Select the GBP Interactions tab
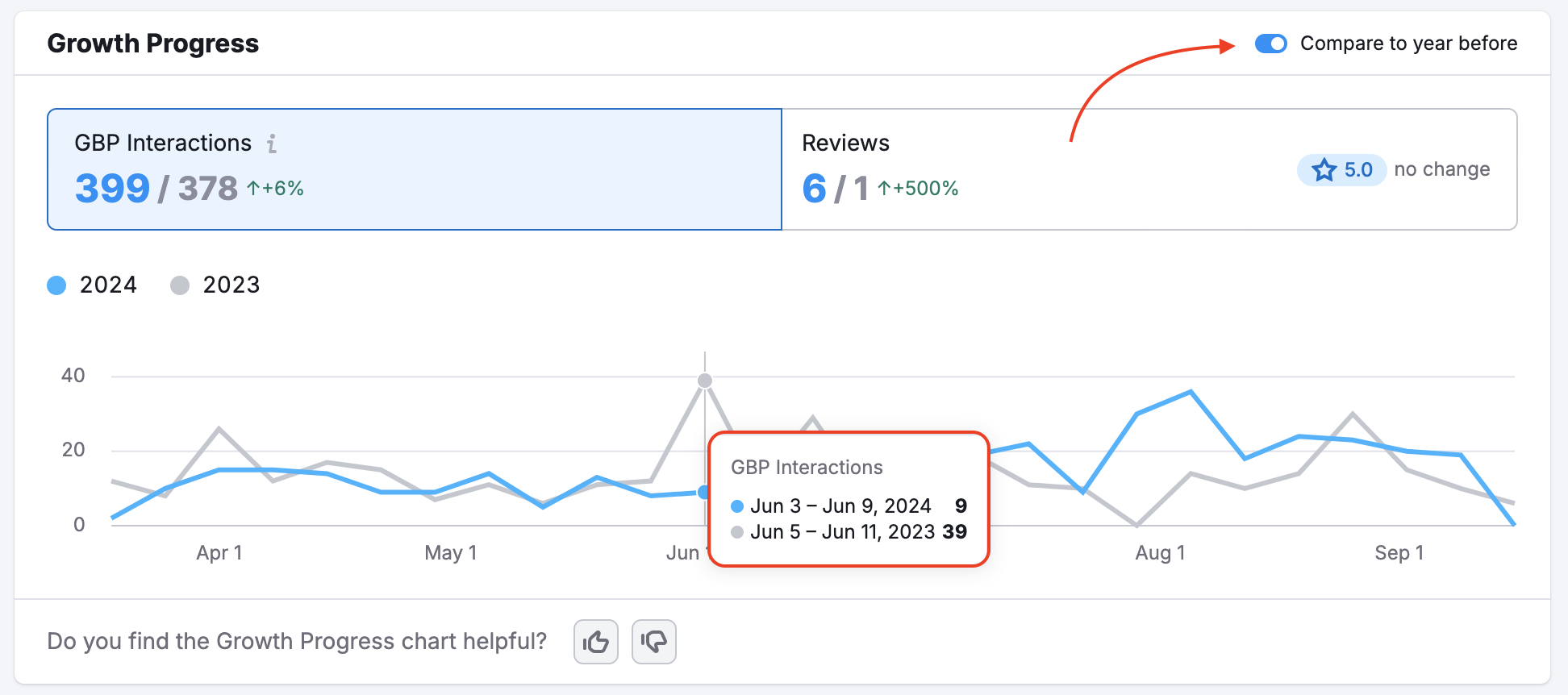 click(415, 169)
